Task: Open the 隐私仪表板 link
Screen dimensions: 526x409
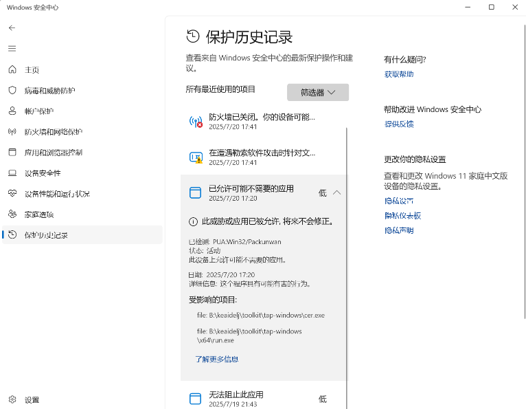Action: (x=403, y=215)
